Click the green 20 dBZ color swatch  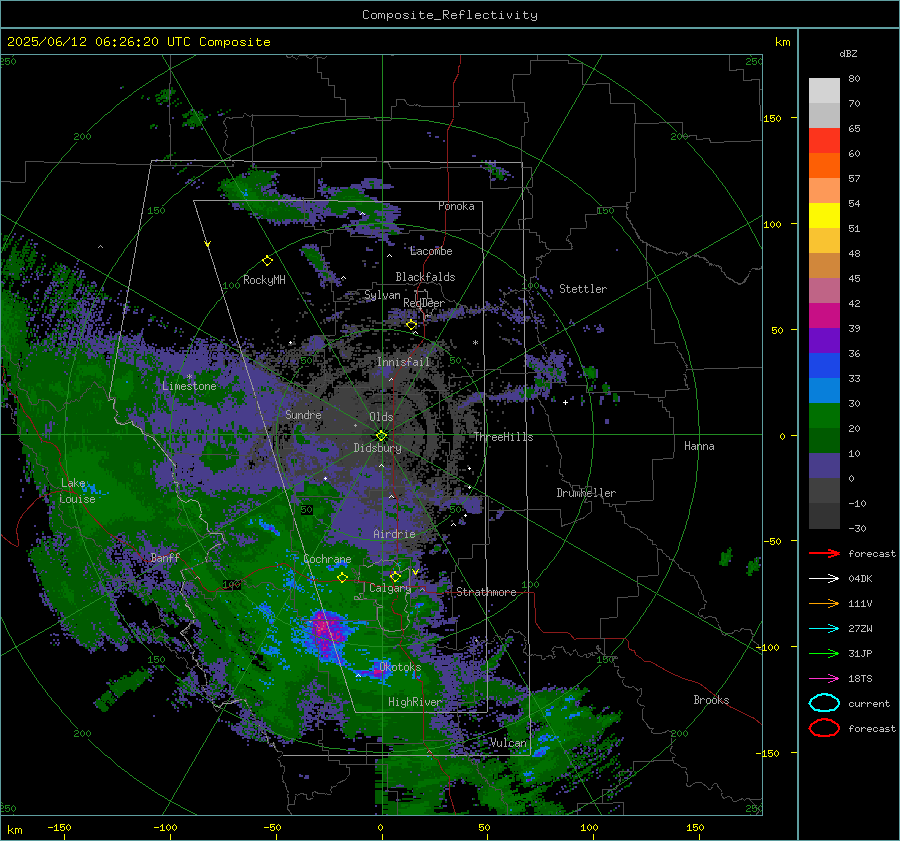coord(824,416)
